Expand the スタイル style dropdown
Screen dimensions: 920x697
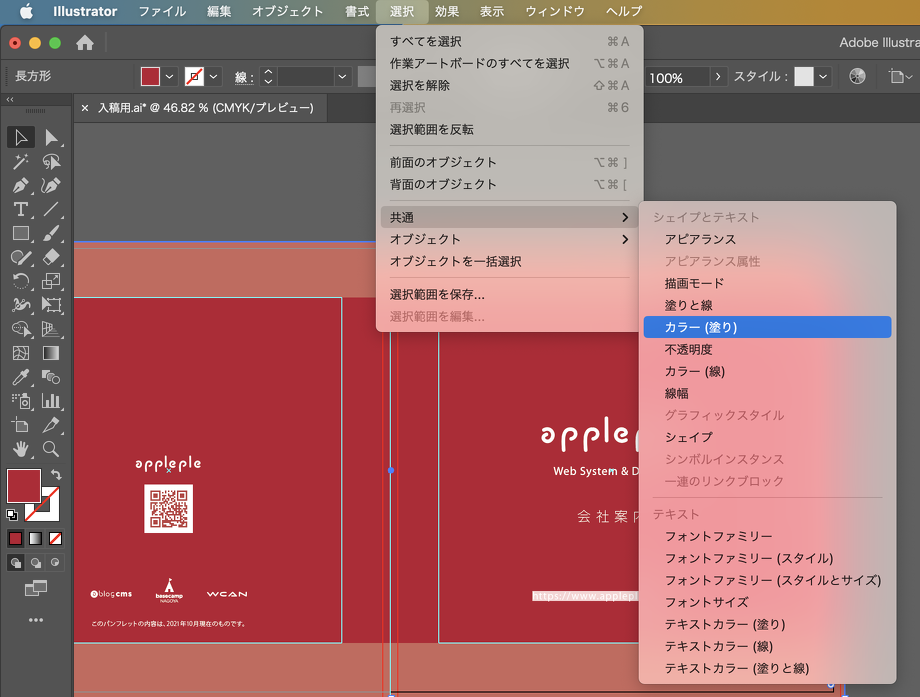point(823,77)
